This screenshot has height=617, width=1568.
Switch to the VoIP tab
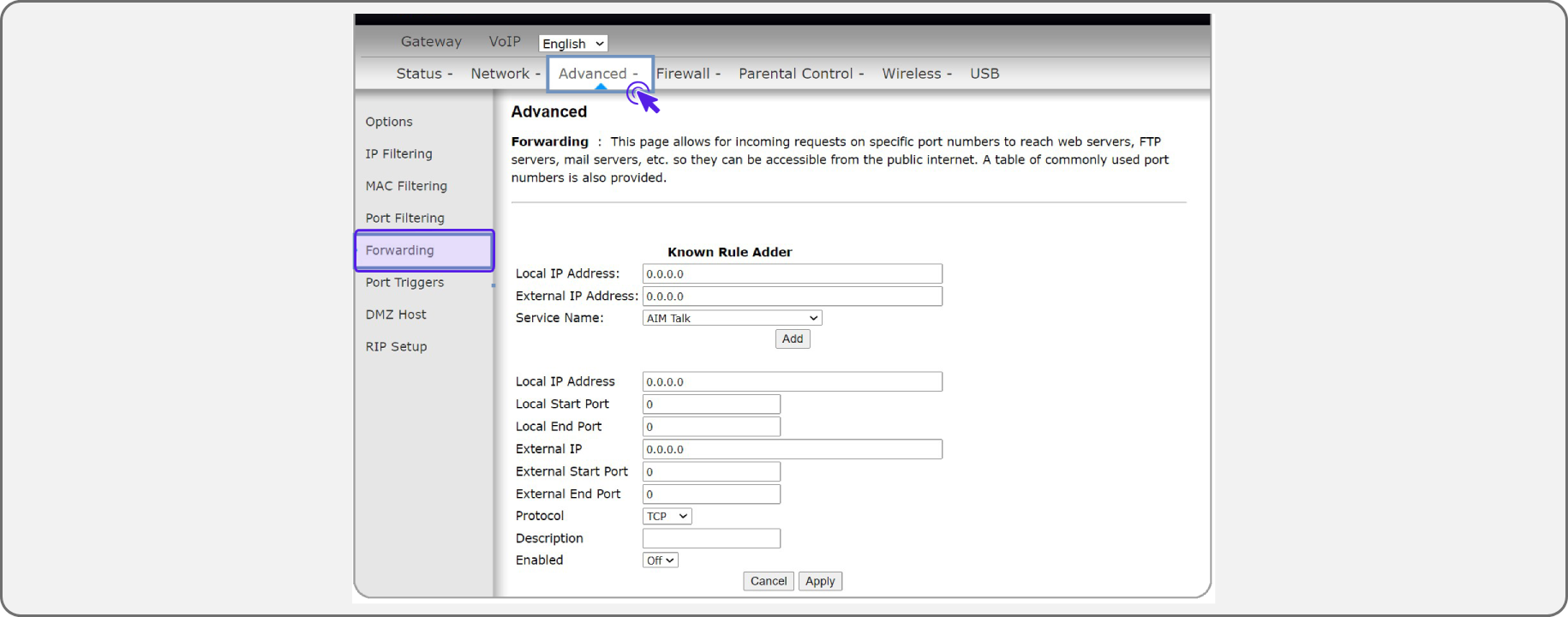(505, 41)
